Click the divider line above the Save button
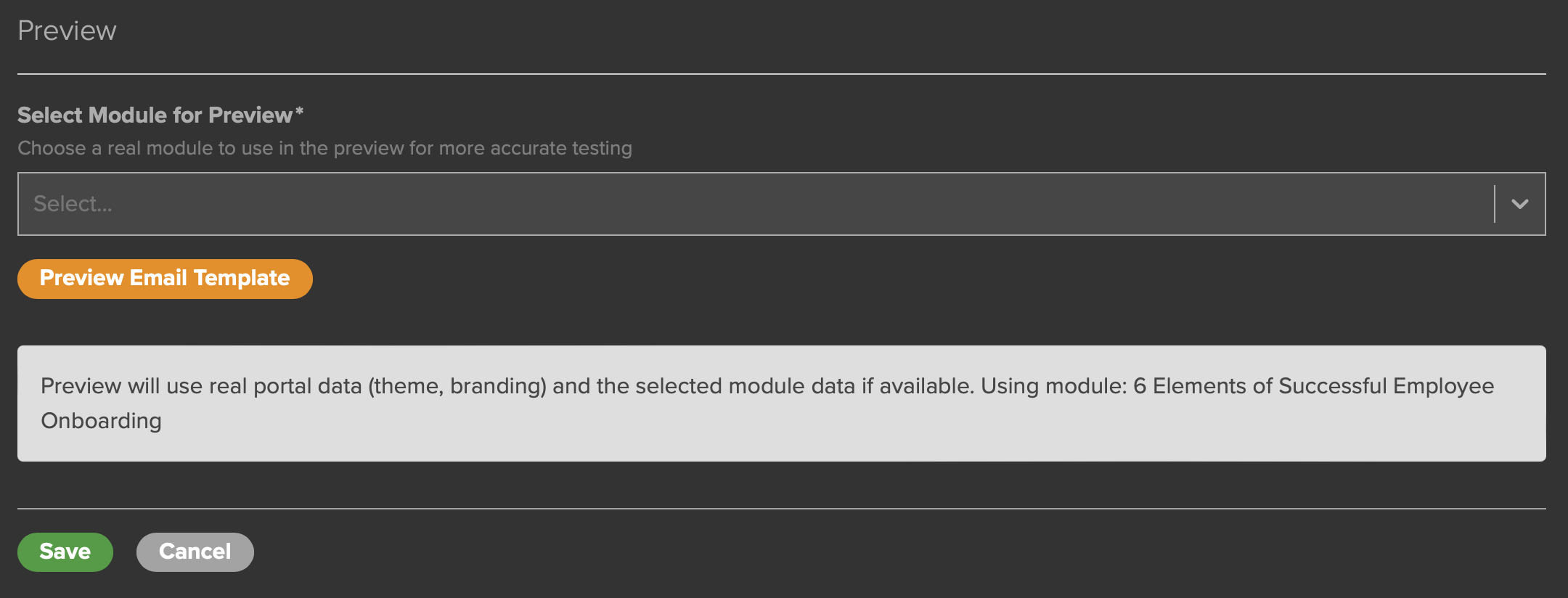This screenshot has height=598, width=1568. click(x=781, y=508)
